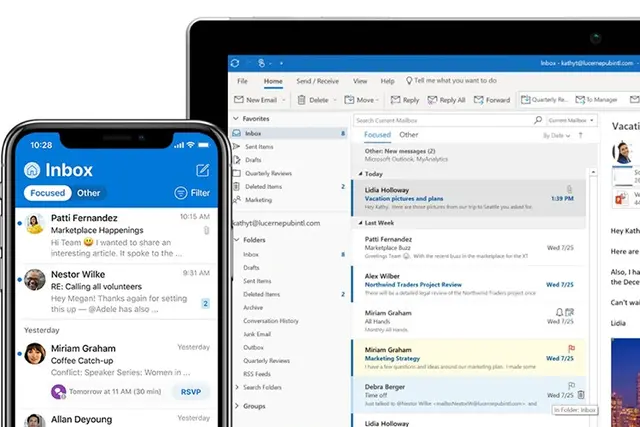Open Patti Fernandez Marketplace Happenings on phone
Screen dimensions: 640x427
[116, 235]
